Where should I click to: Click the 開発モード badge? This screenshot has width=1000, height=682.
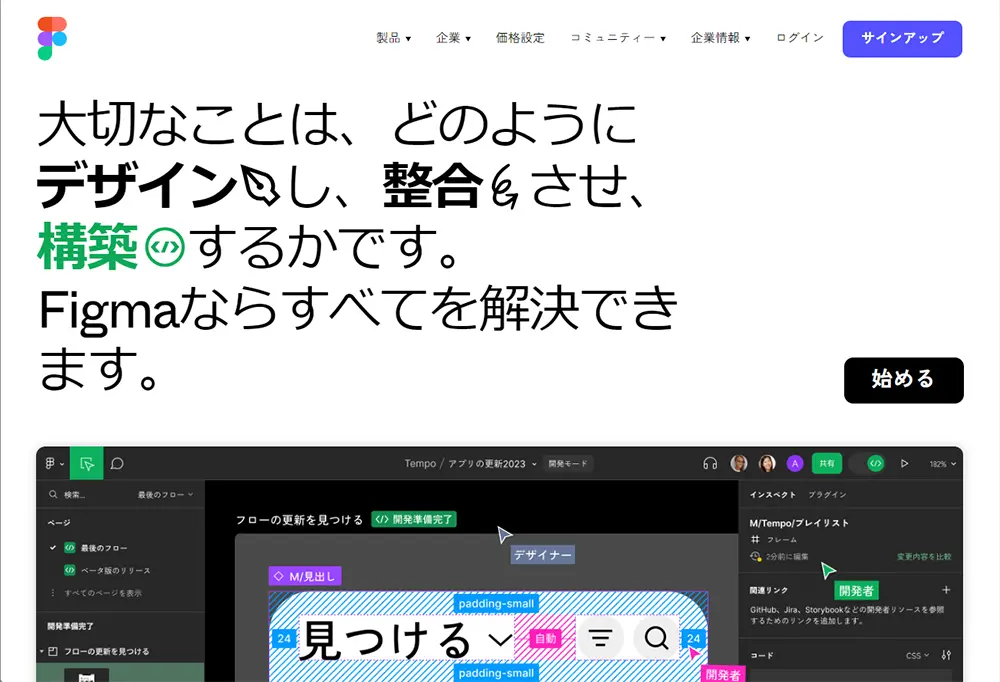click(568, 464)
